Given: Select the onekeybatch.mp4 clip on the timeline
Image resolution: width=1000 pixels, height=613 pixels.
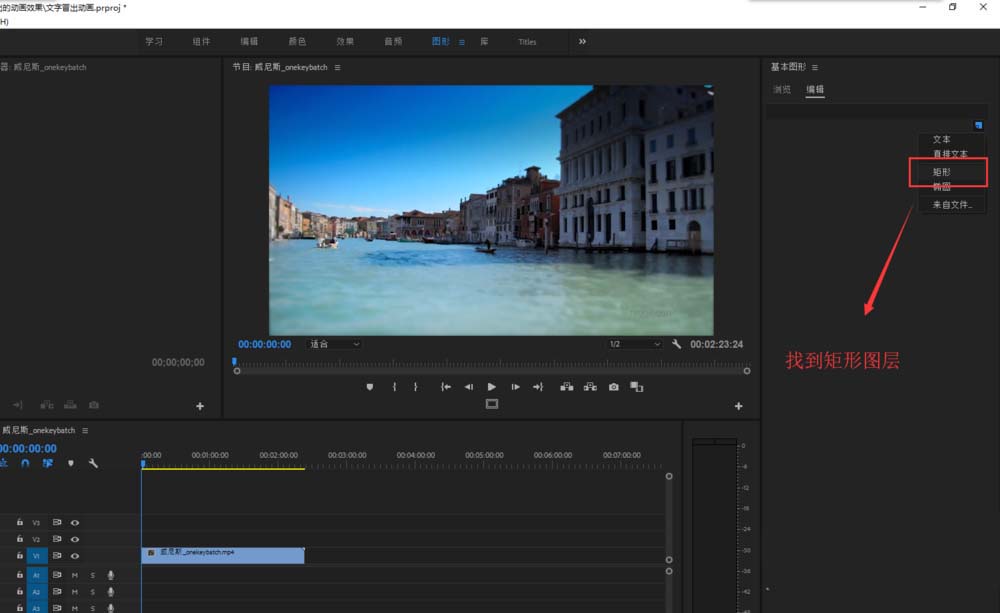Looking at the screenshot, I should coord(223,555).
